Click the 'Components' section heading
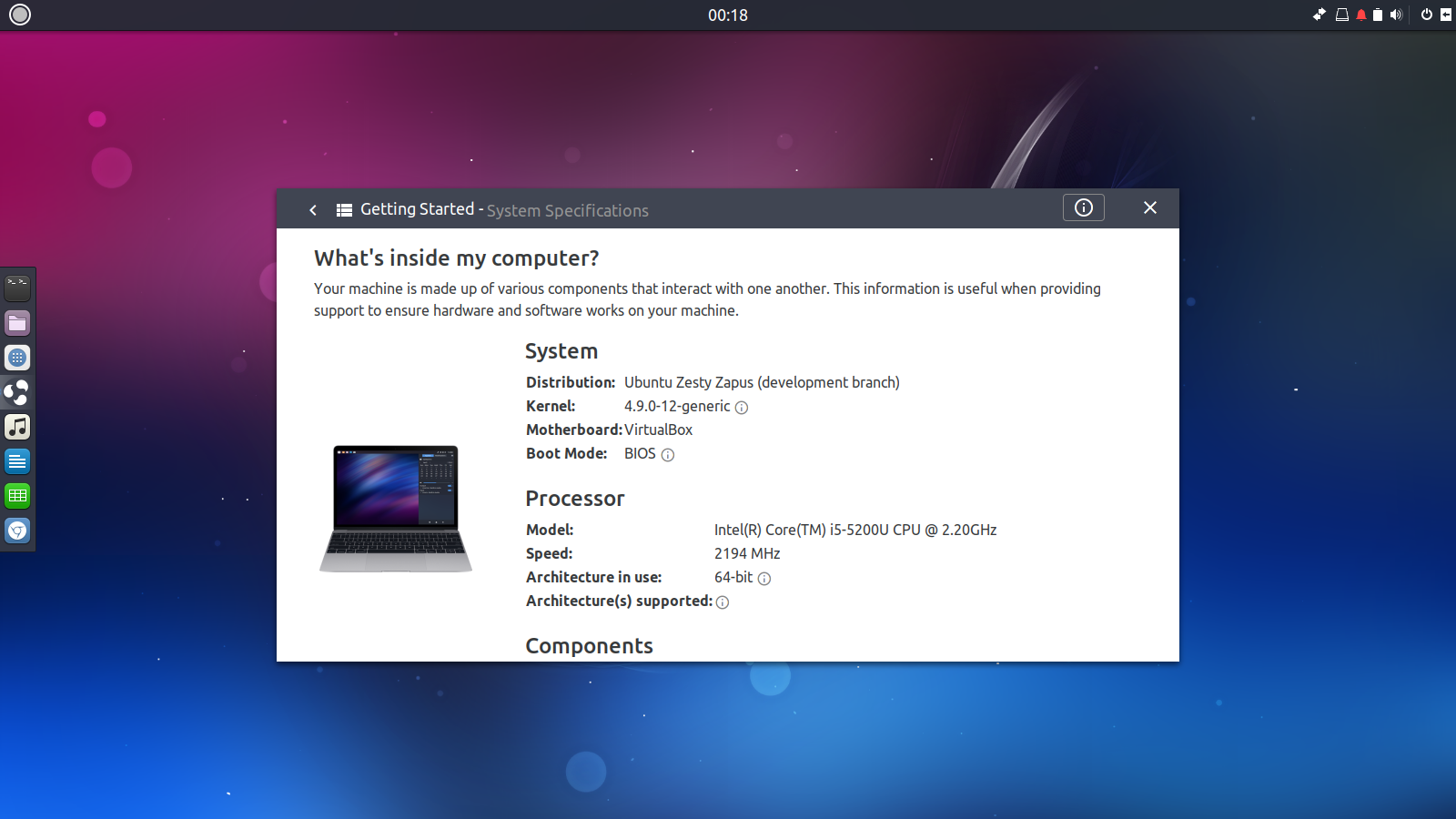The image size is (1456, 819). (590, 646)
